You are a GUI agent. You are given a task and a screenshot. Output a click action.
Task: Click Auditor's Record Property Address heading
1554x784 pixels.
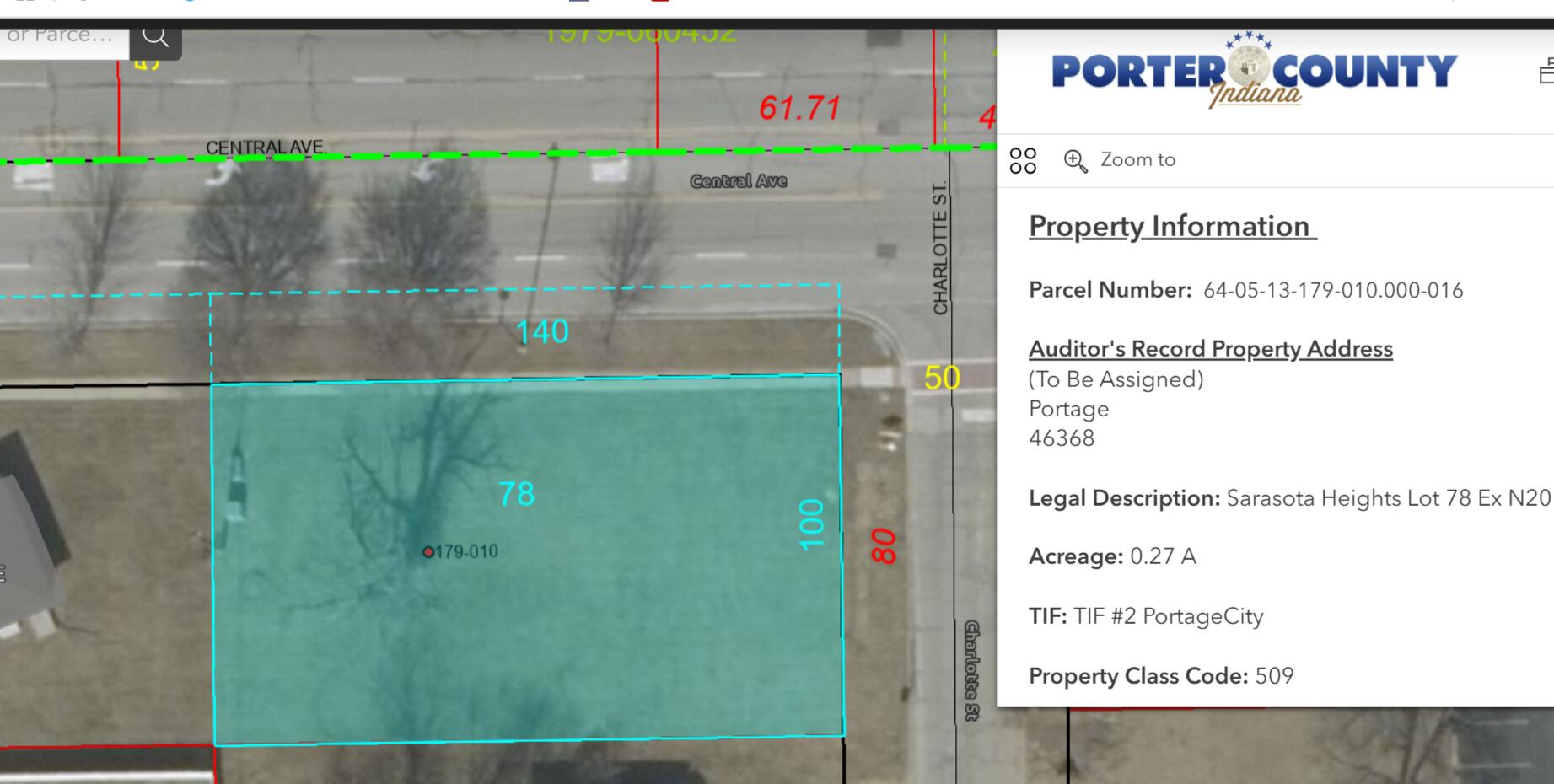(1211, 349)
